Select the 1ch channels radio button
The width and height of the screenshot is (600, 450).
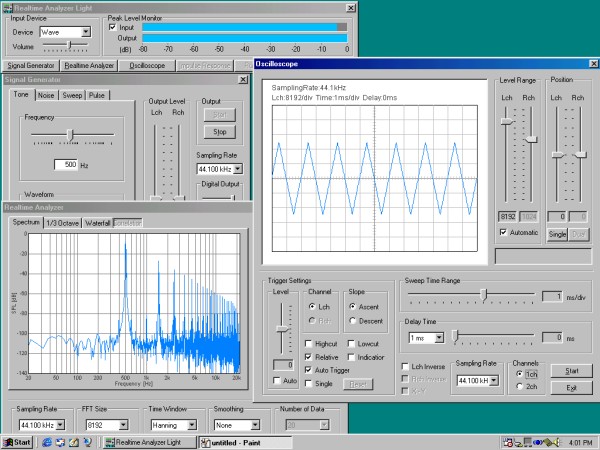tap(519, 373)
